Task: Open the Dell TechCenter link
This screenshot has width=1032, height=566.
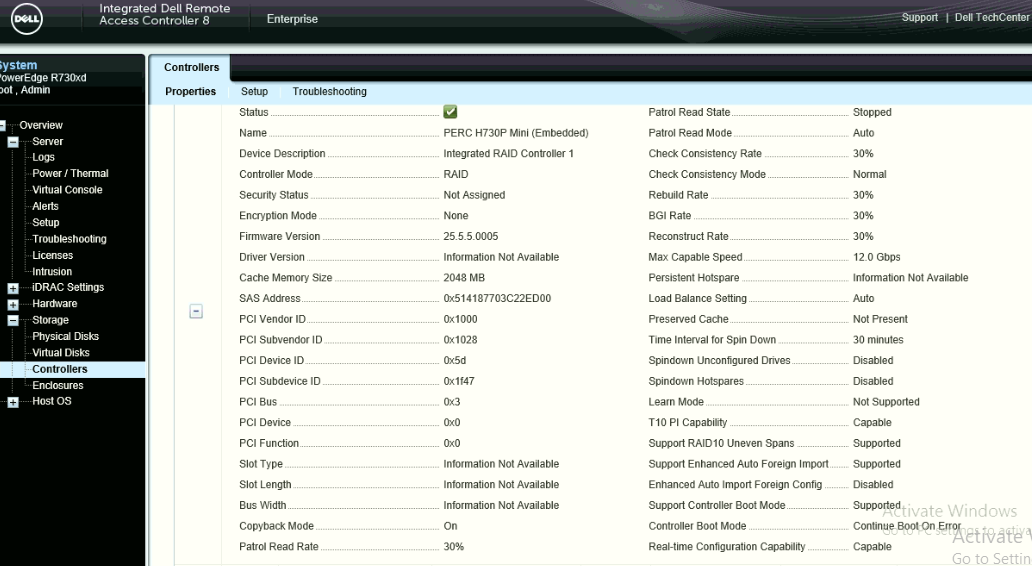Action: (992, 17)
